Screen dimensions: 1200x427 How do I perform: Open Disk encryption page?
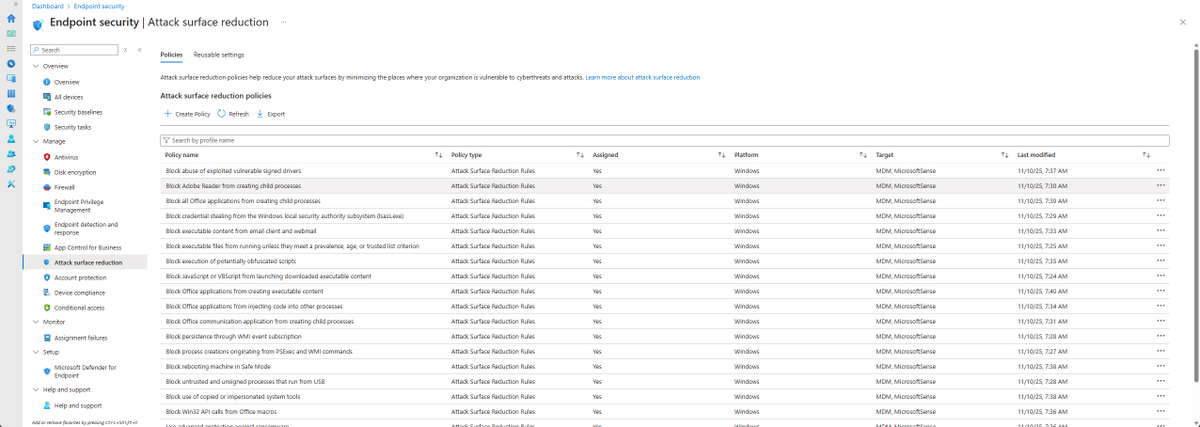(x=74, y=172)
